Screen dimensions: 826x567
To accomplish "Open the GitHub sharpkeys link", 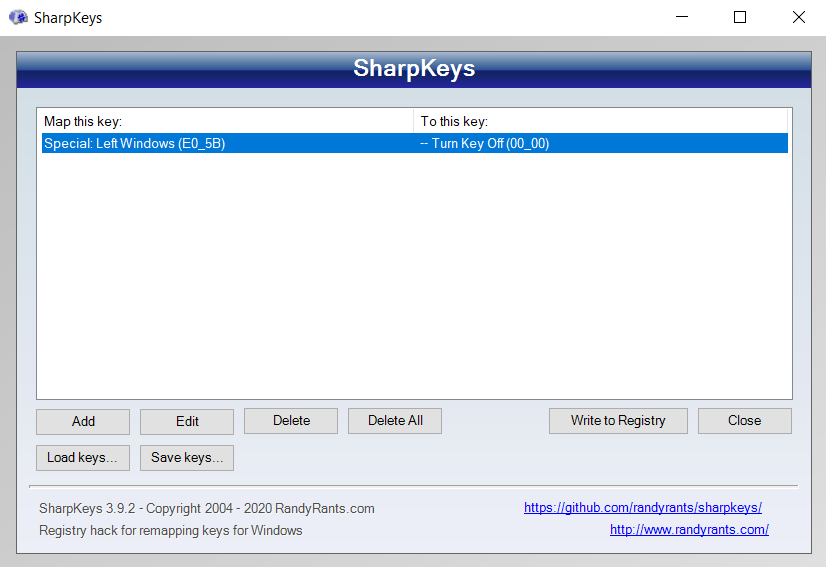I will click(x=643, y=507).
